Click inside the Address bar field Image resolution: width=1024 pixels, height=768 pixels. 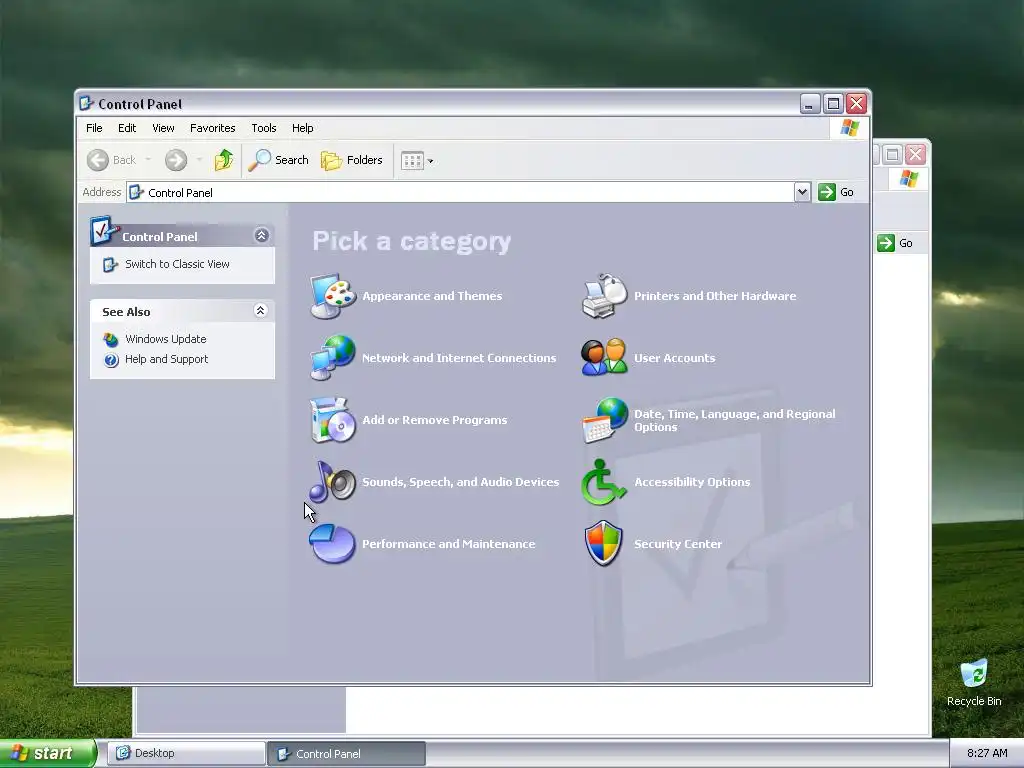tap(460, 192)
